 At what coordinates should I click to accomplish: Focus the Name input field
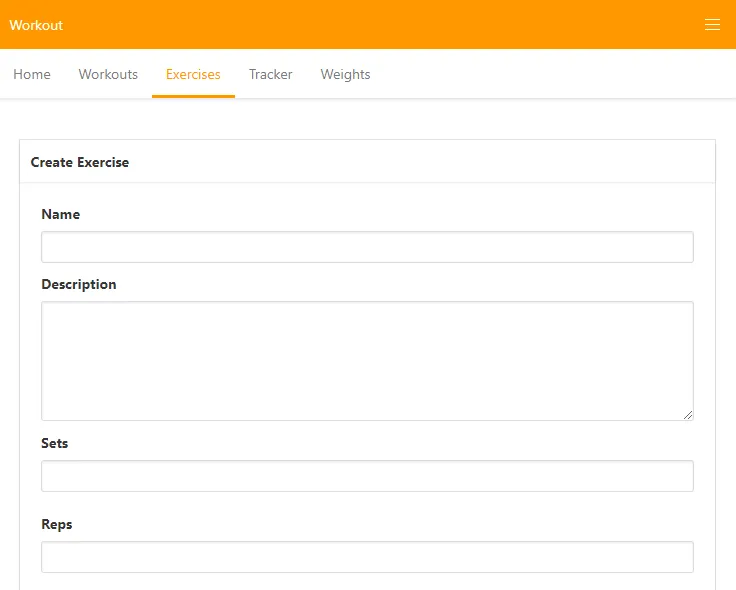pos(367,247)
